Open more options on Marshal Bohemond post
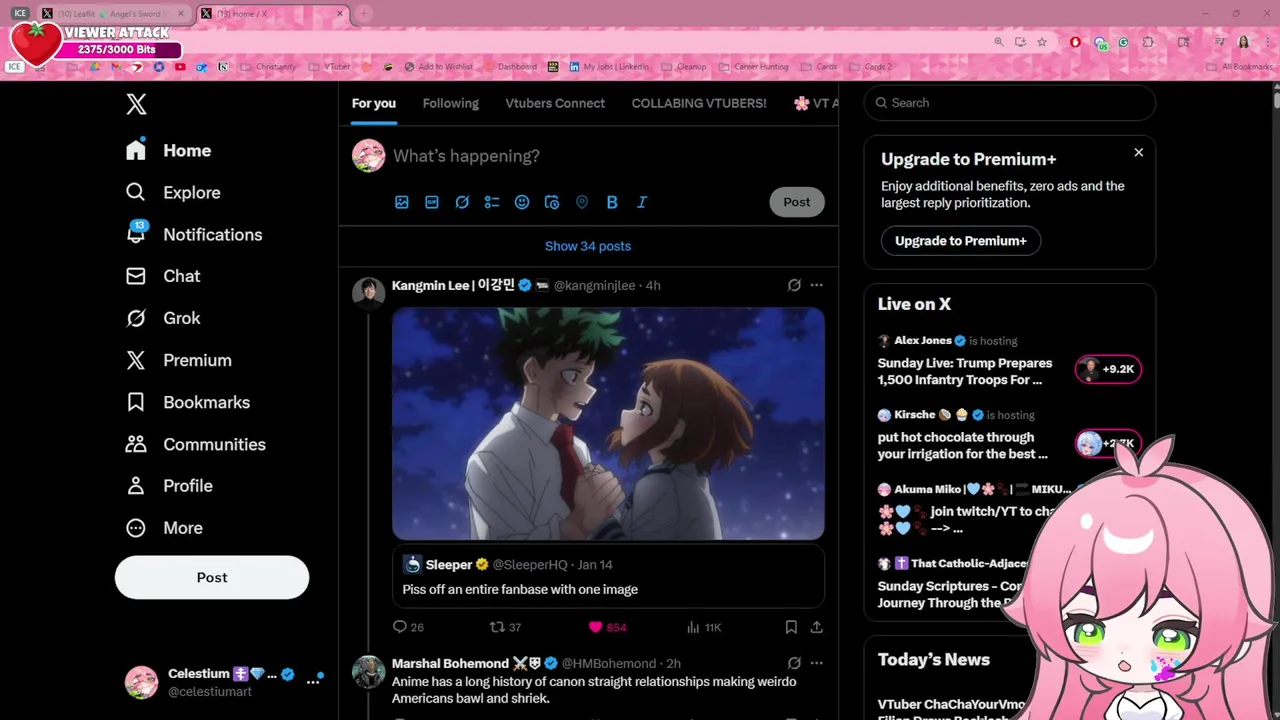Viewport: 1280px width, 720px height. [817, 663]
